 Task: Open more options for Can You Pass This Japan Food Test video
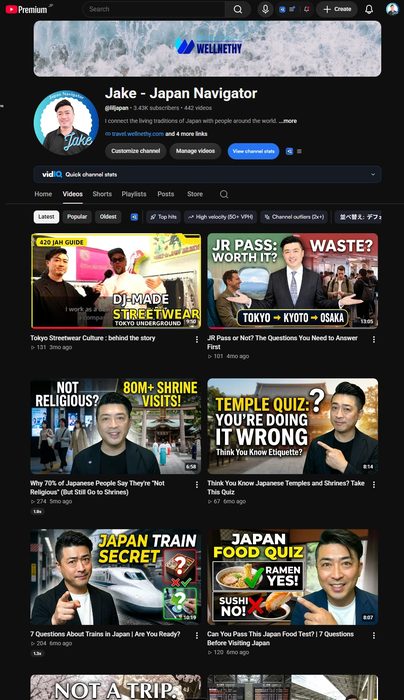tap(374, 635)
